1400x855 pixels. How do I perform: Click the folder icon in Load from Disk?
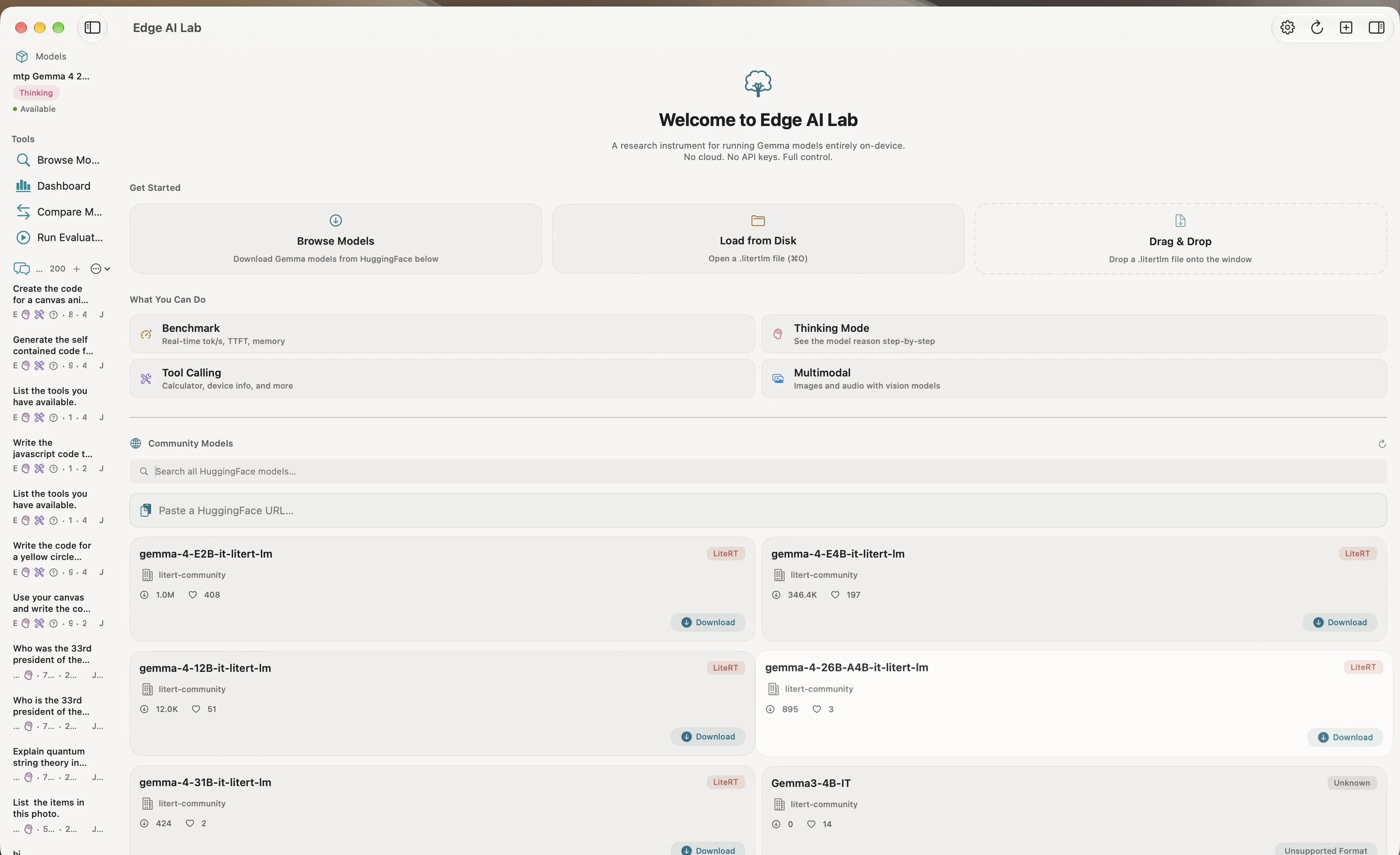point(758,220)
